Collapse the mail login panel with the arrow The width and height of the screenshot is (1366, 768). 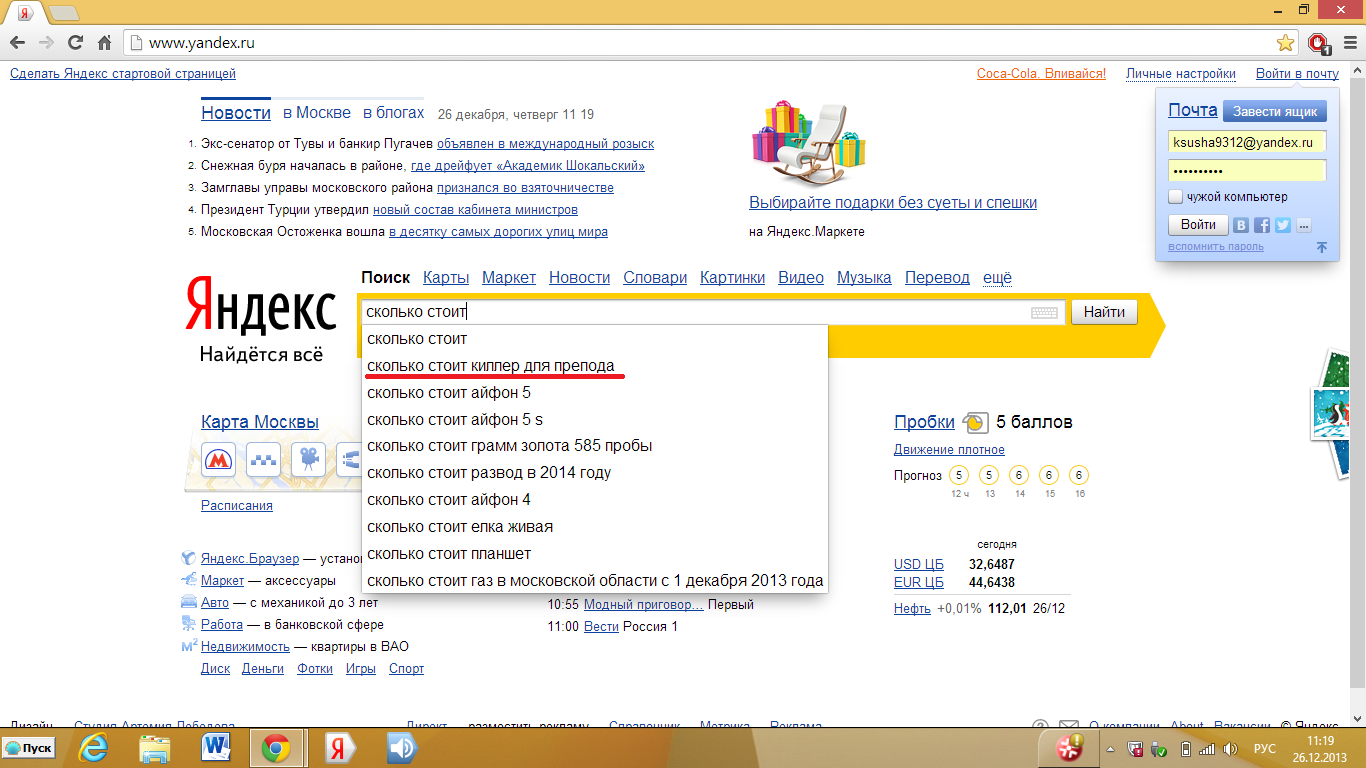(1321, 247)
